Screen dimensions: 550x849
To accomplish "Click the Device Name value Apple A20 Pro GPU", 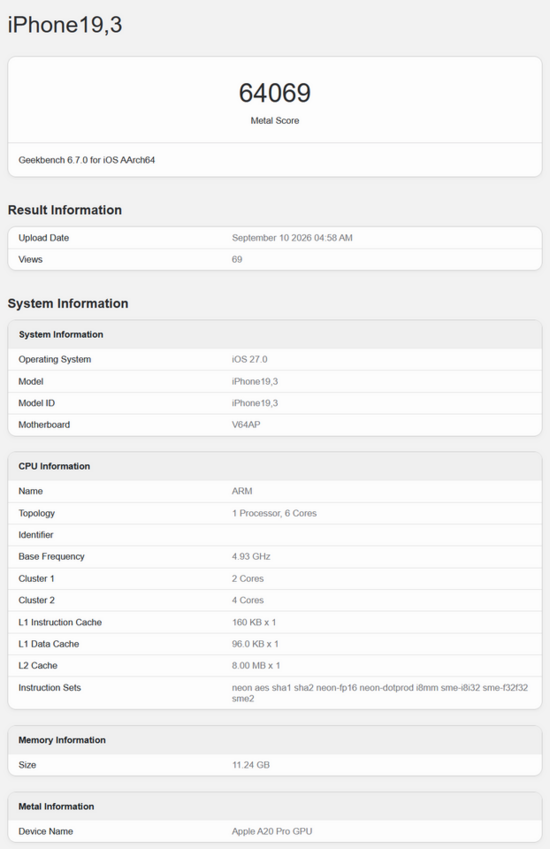I will 272,832.
